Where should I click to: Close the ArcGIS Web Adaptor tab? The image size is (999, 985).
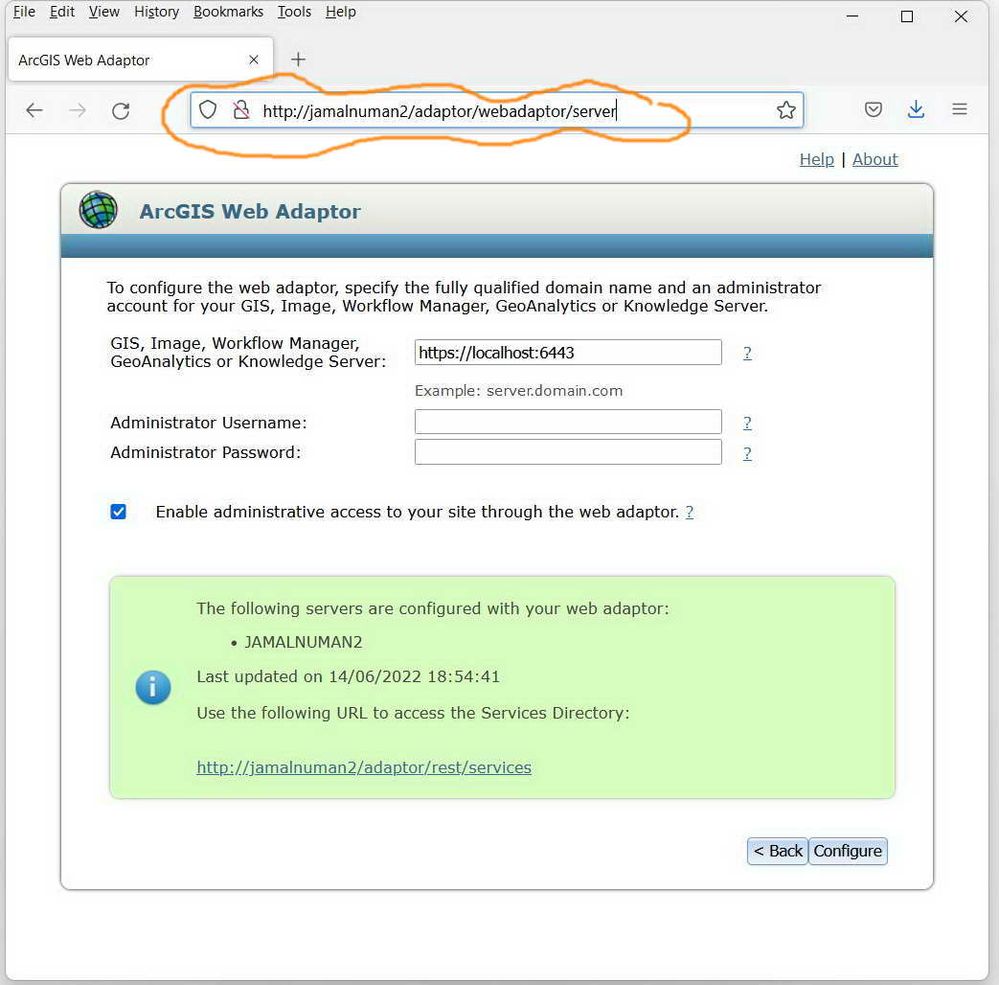[254, 59]
